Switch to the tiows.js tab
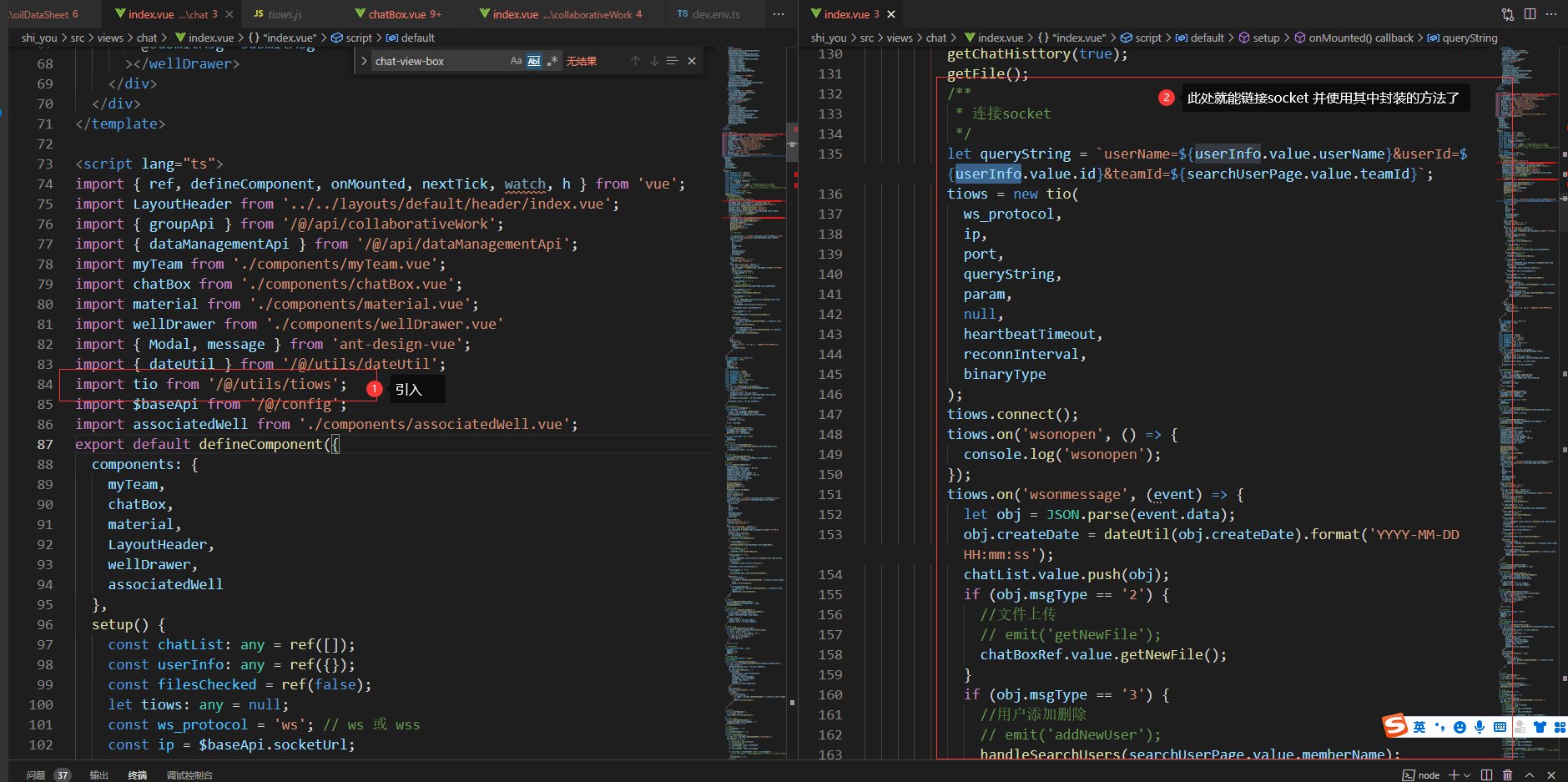The image size is (1568, 782). [285, 14]
